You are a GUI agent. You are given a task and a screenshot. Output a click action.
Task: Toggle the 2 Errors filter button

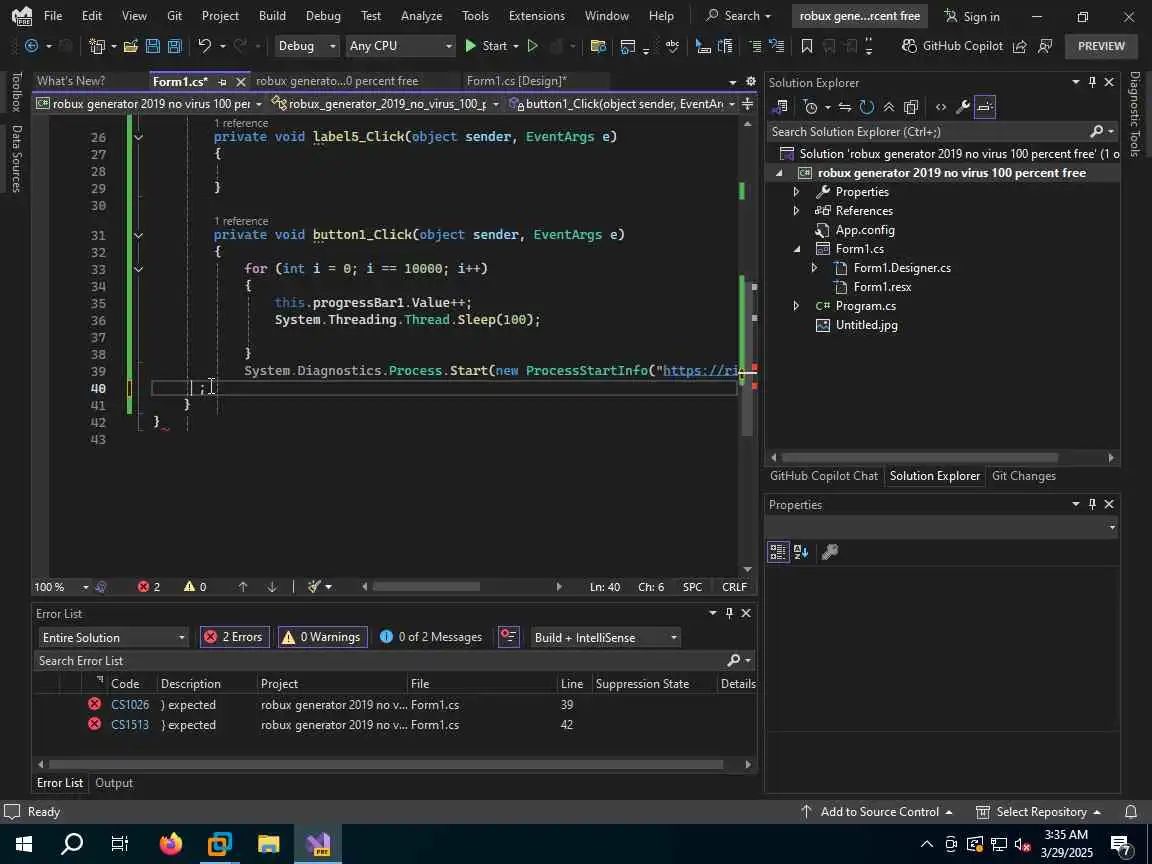pos(235,637)
